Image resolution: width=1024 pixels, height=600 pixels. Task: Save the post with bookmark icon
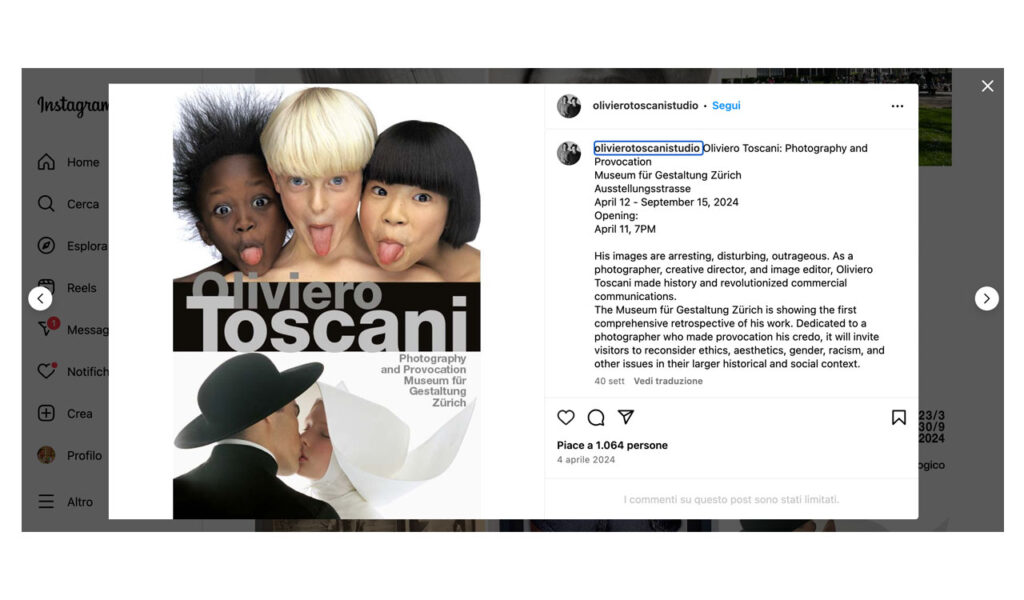899,417
